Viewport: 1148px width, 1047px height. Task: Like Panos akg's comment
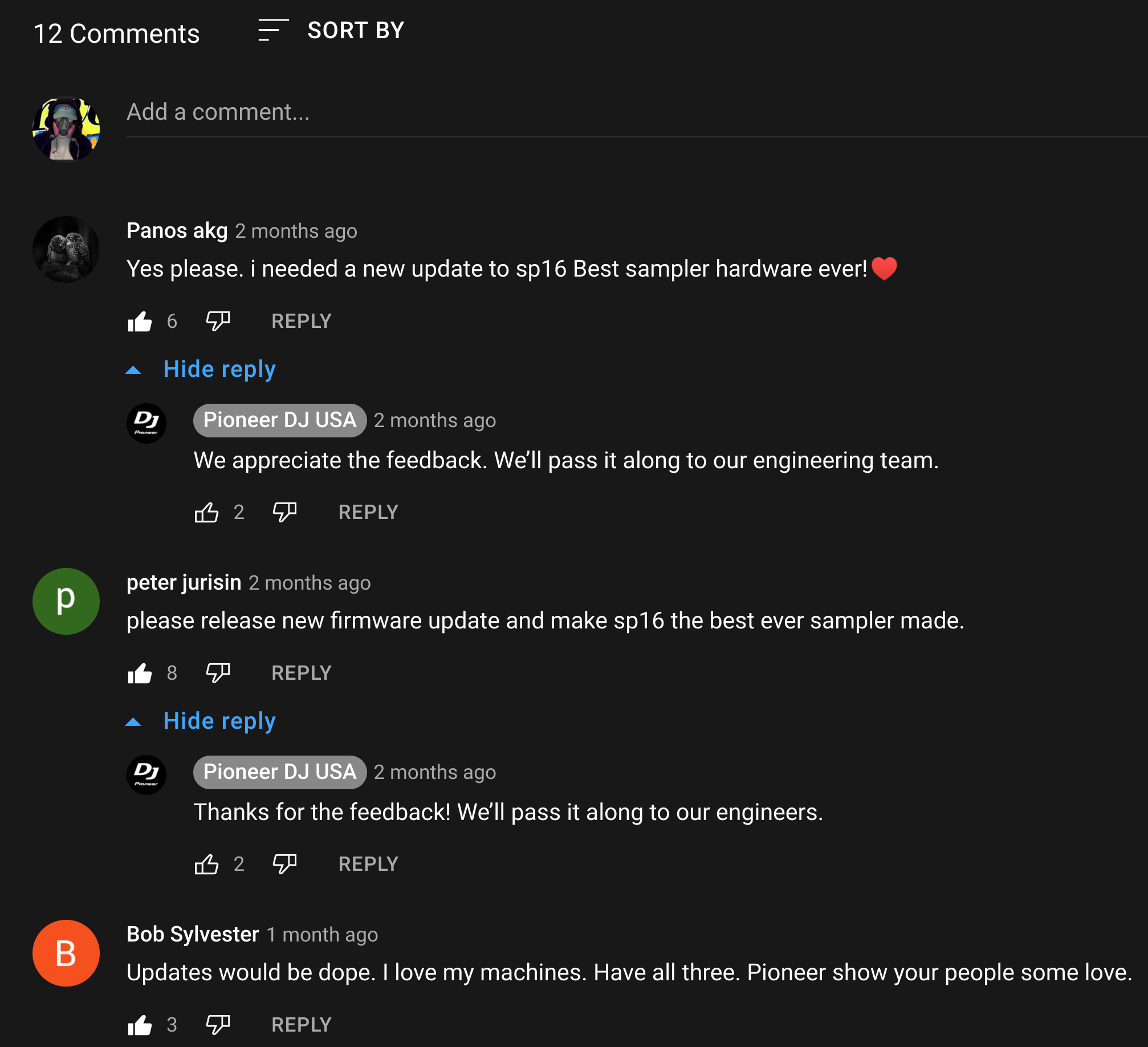(140, 322)
